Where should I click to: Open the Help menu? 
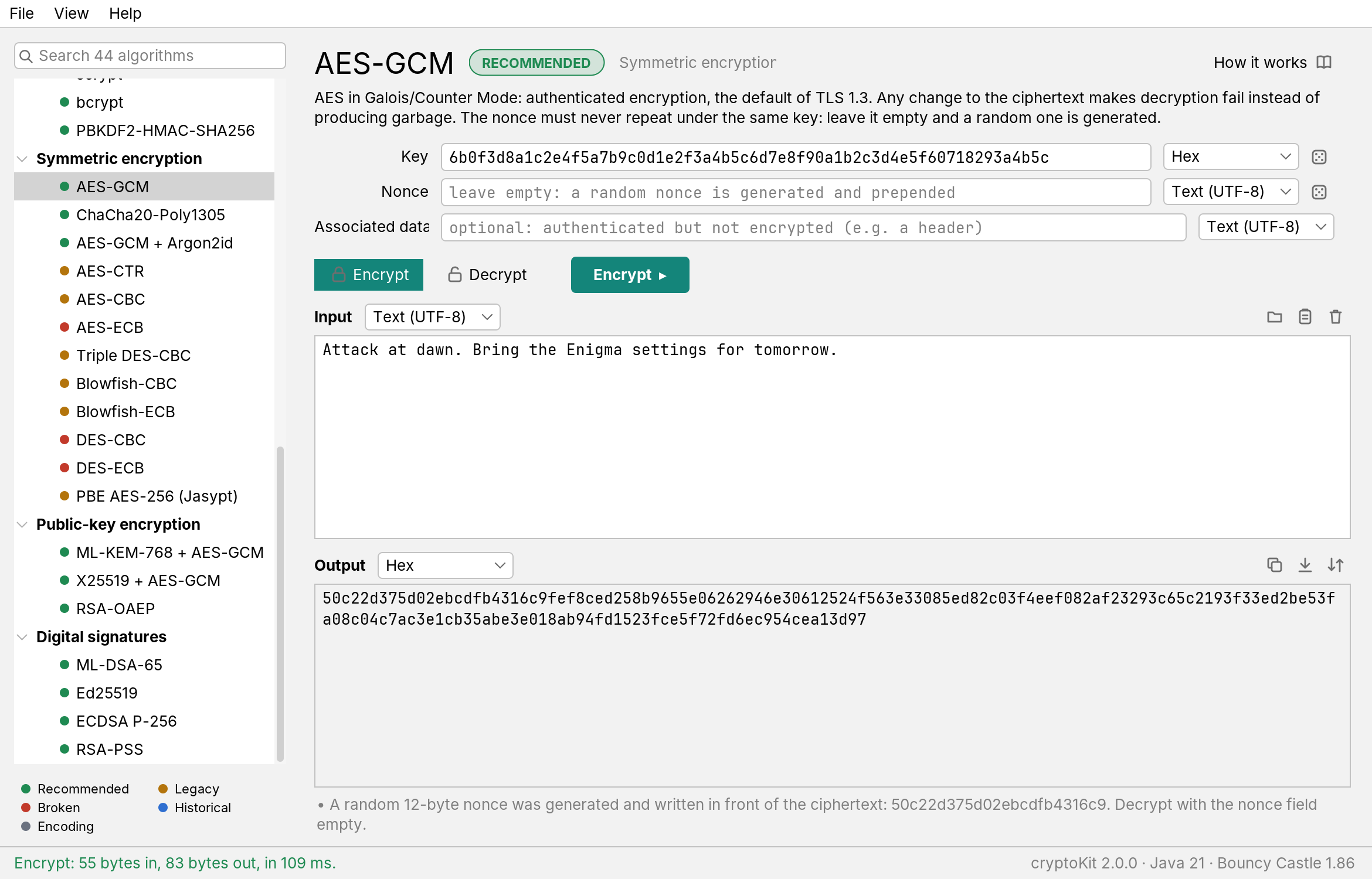pyautogui.click(x=125, y=13)
